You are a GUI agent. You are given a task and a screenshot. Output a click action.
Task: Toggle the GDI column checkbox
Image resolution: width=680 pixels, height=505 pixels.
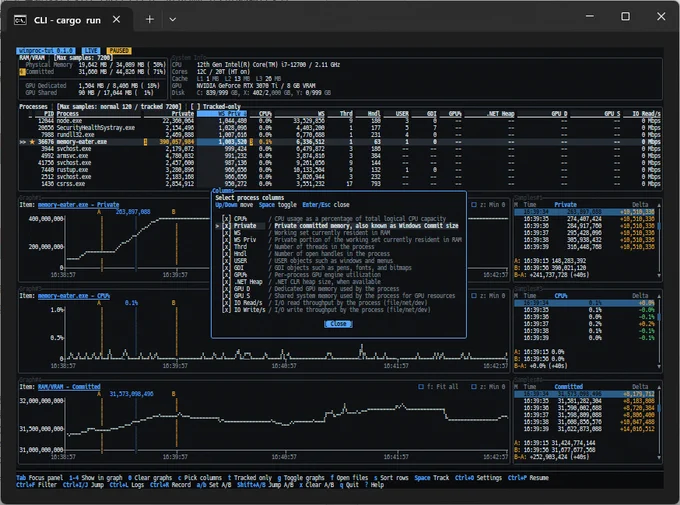pos(226,268)
